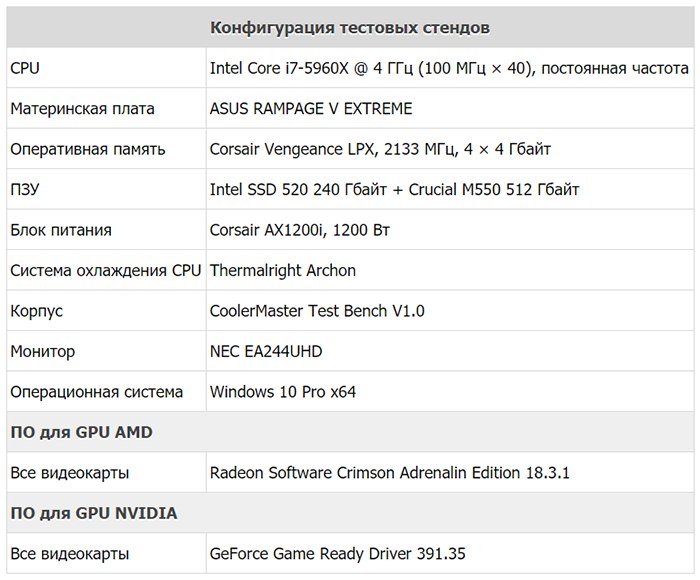Select the 'Thermalright Archon' value
The width and height of the screenshot is (700, 580).
click(x=283, y=271)
